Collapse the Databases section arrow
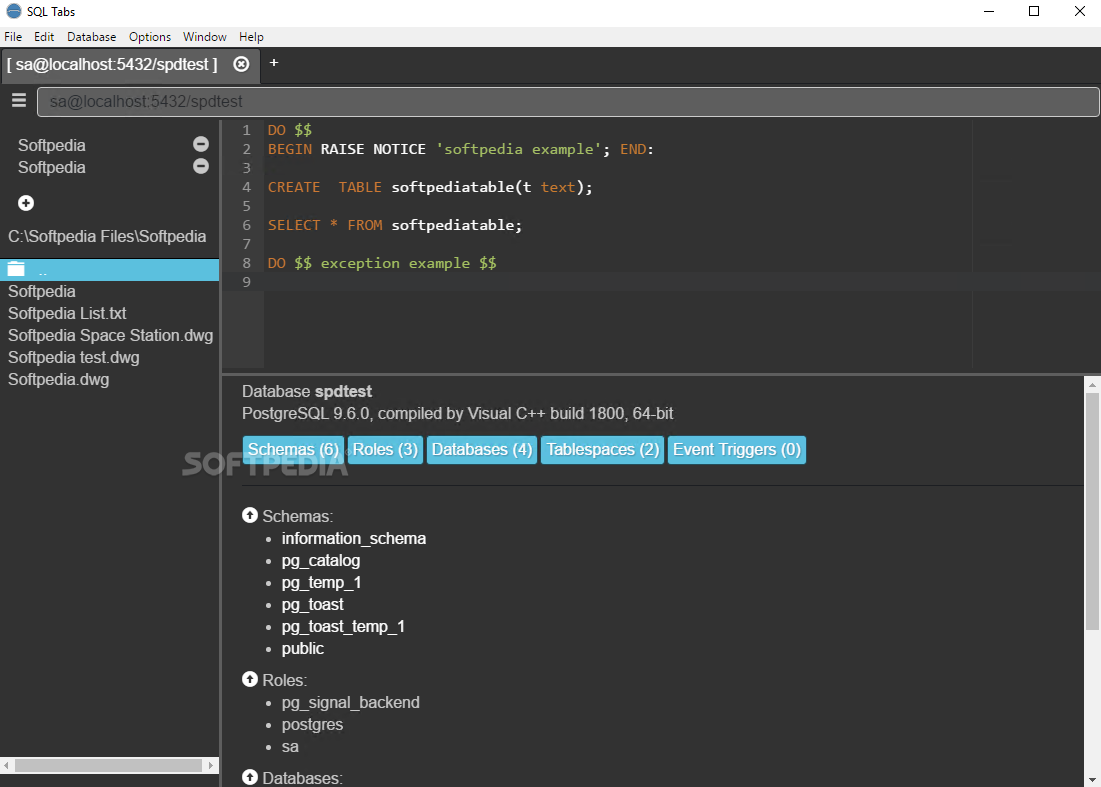Image resolution: width=1101 pixels, height=787 pixels. click(250, 777)
